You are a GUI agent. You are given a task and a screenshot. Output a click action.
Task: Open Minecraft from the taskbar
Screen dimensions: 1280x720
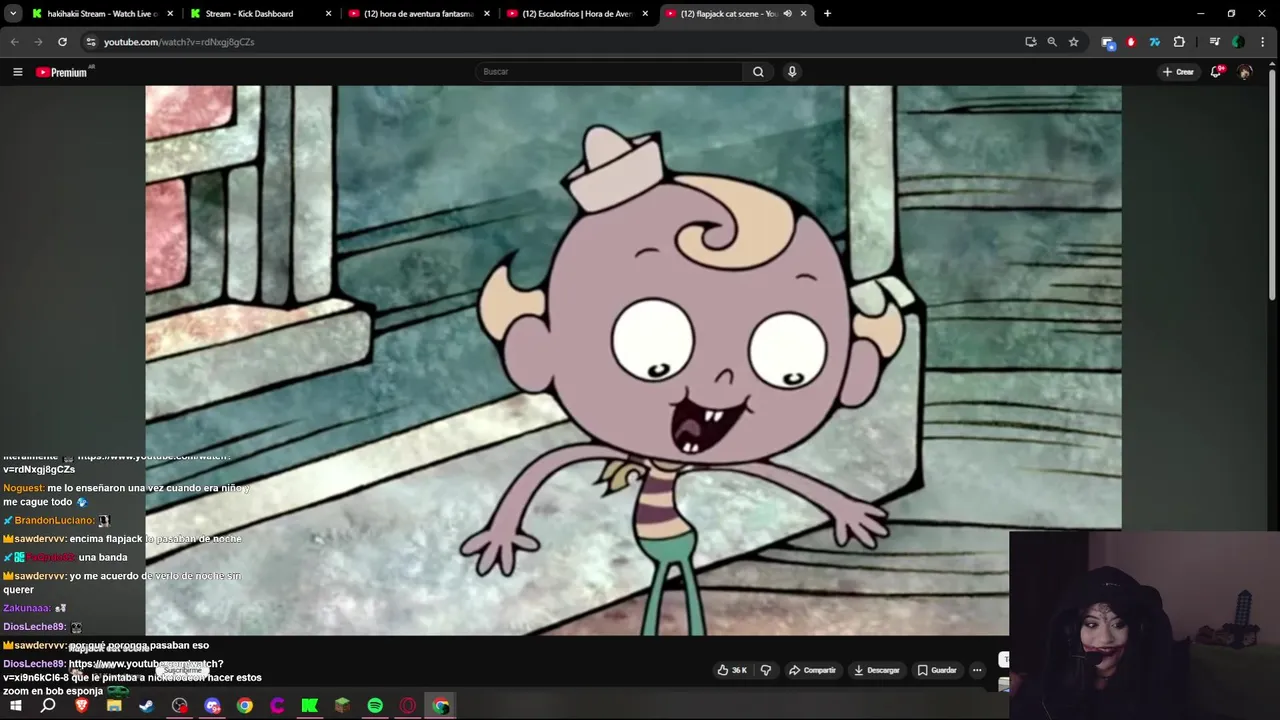(342, 706)
